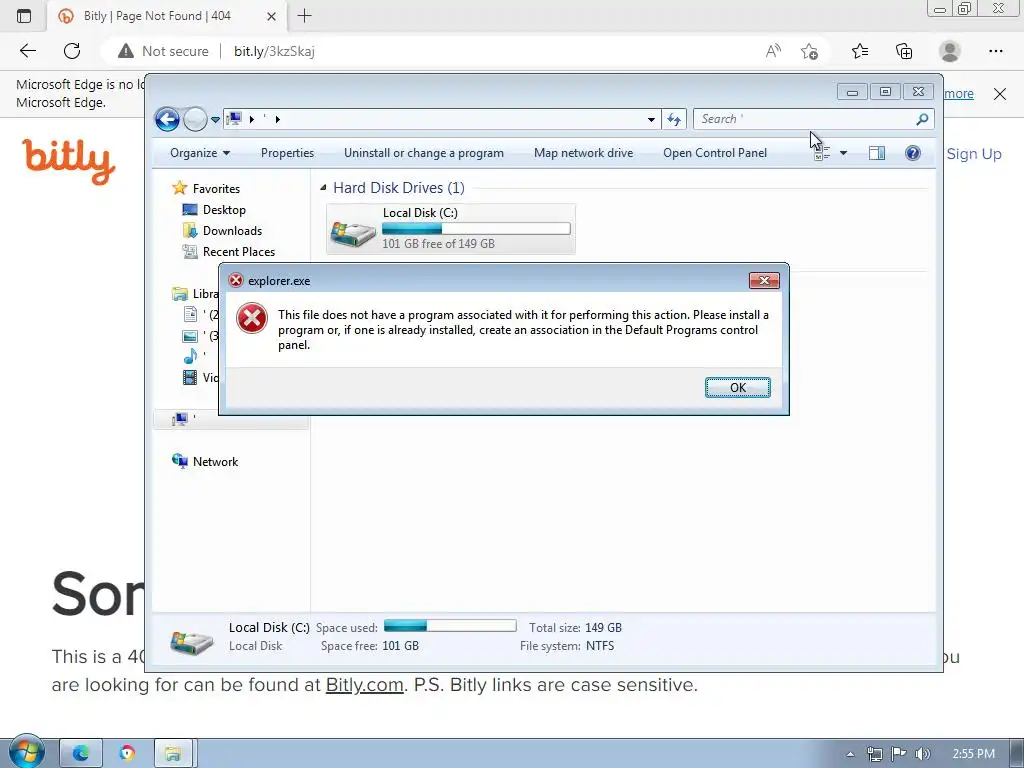Click the volume speaker tray icon
The height and width of the screenshot is (768, 1024).
pos(922,754)
